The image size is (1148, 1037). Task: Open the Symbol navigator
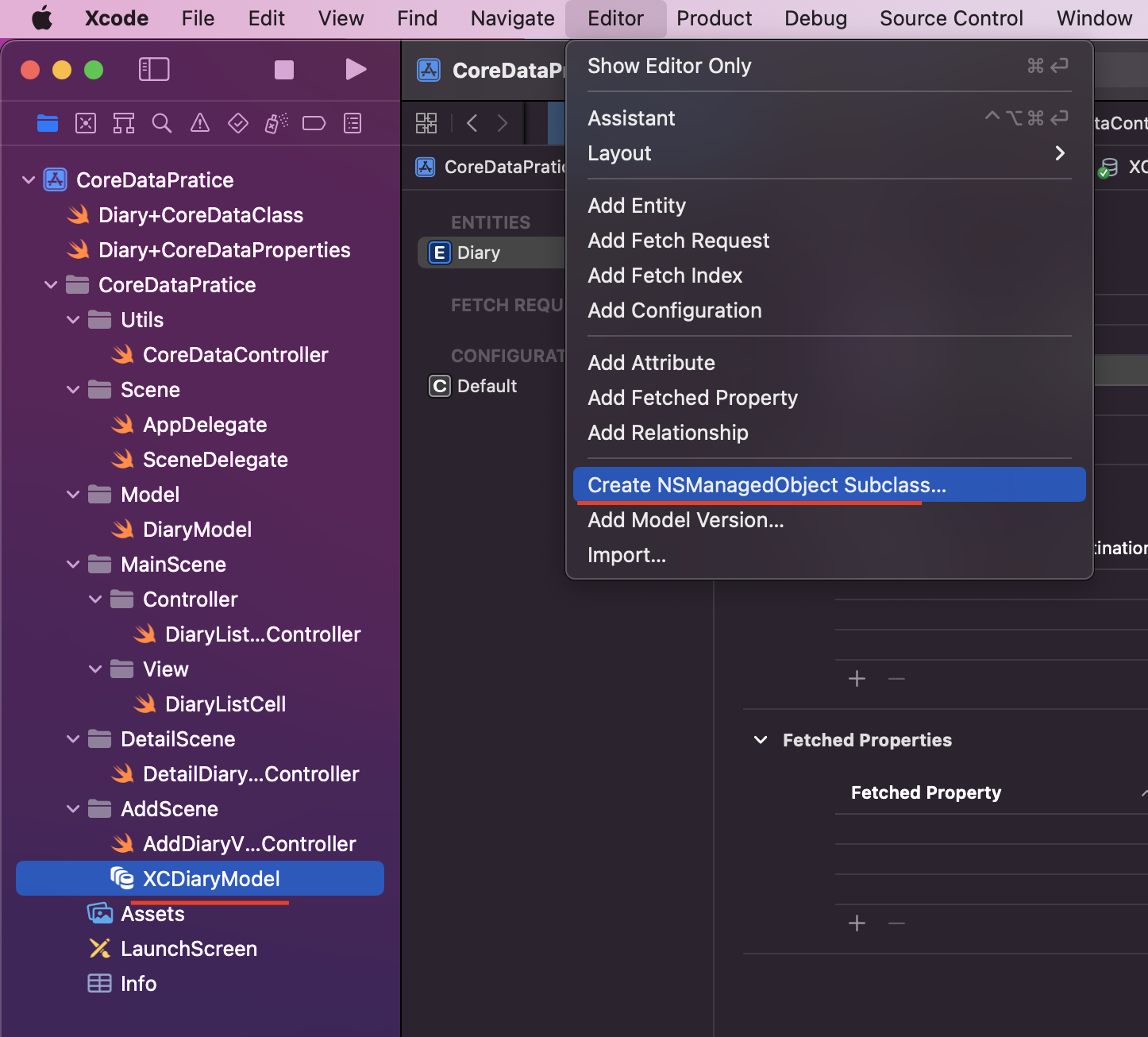click(x=124, y=123)
